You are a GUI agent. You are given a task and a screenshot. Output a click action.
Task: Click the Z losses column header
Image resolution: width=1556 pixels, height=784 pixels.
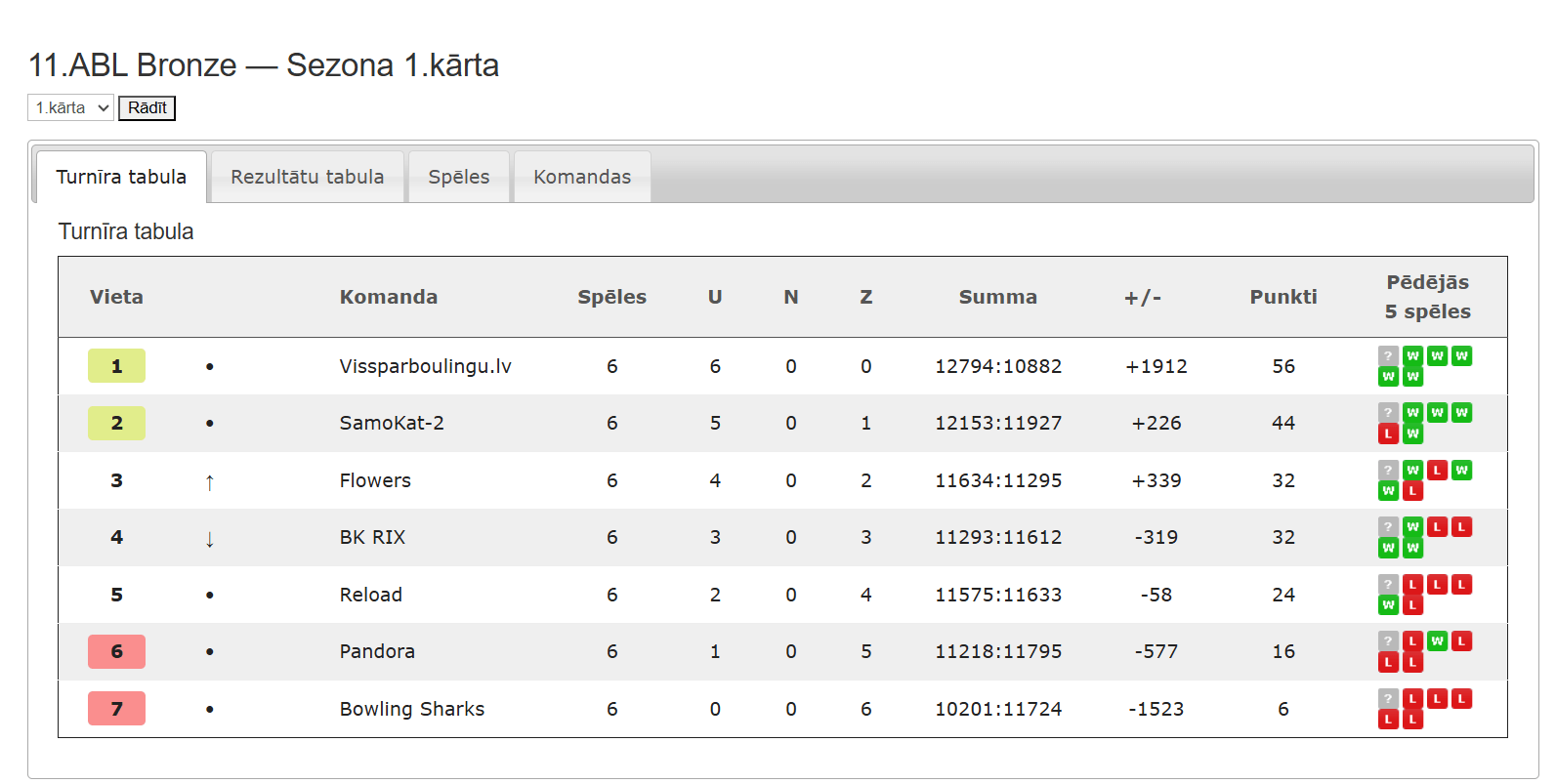(866, 297)
